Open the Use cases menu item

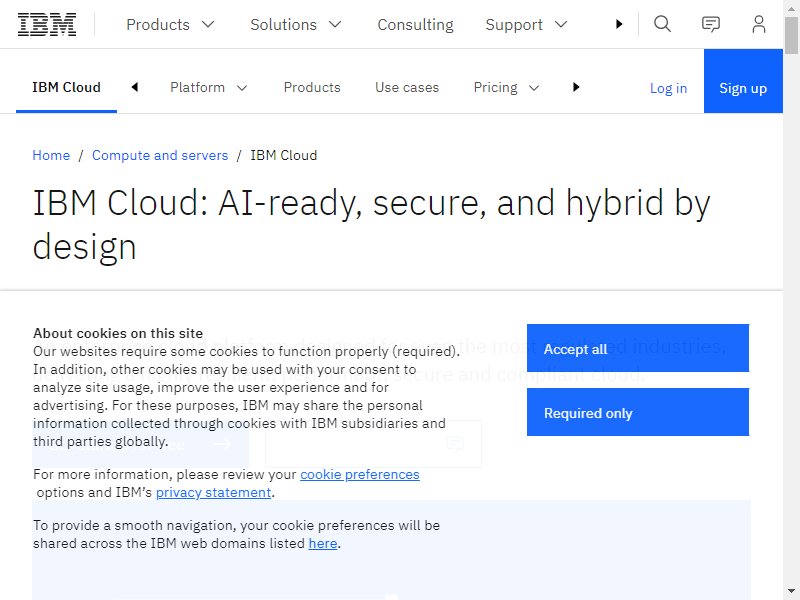coord(407,87)
